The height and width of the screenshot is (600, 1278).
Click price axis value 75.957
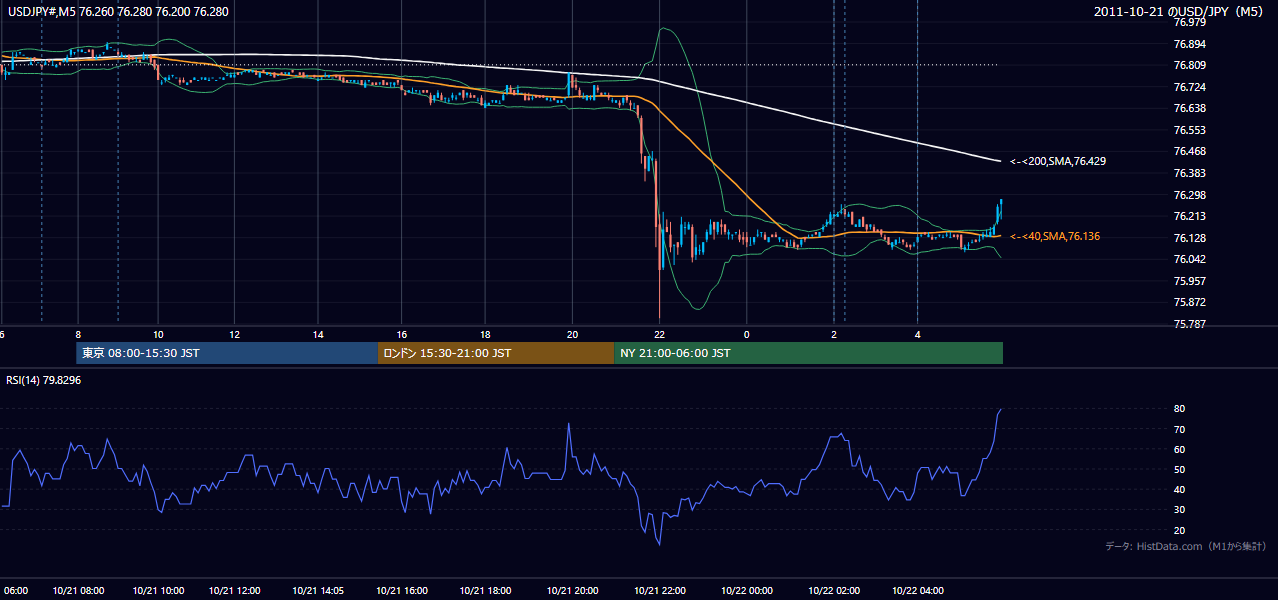click(x=1188, y=281)
